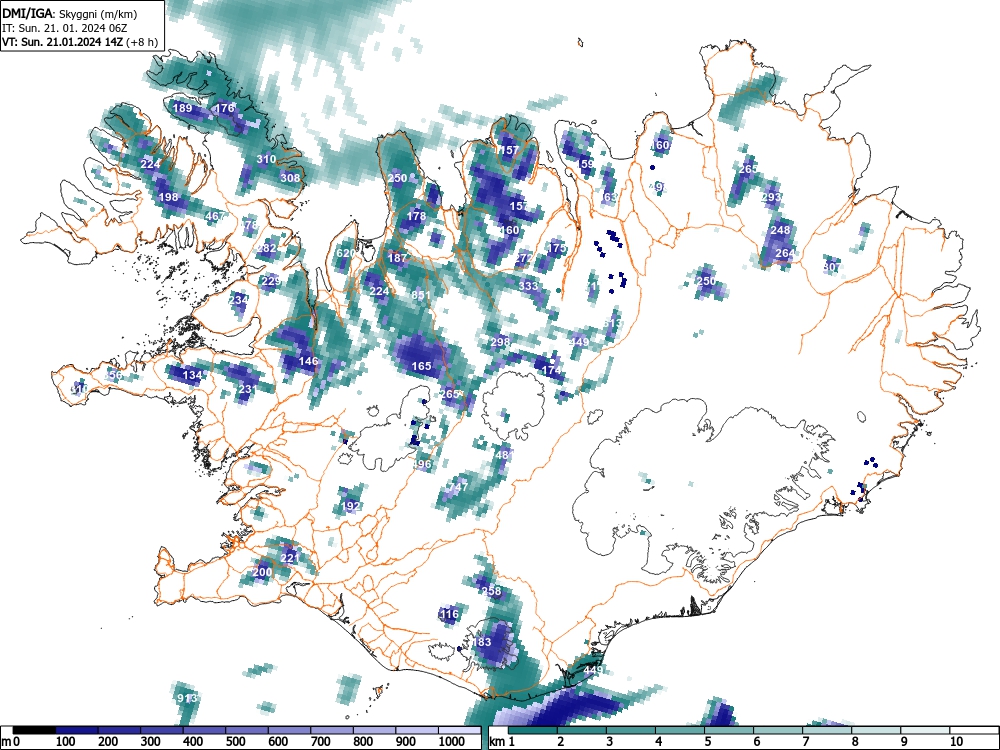Click the '198' value in the Westfjords

(x=168, y=197)
